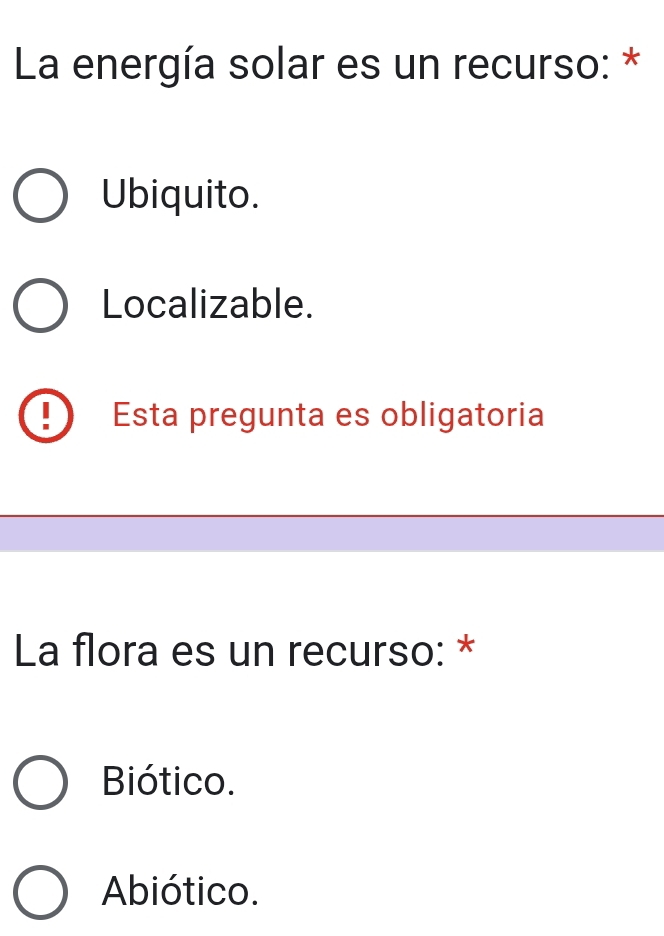The height and width of the screenshot is (936, 664).
Task: Select the Localizable radio button
Action: click(42, 305)
